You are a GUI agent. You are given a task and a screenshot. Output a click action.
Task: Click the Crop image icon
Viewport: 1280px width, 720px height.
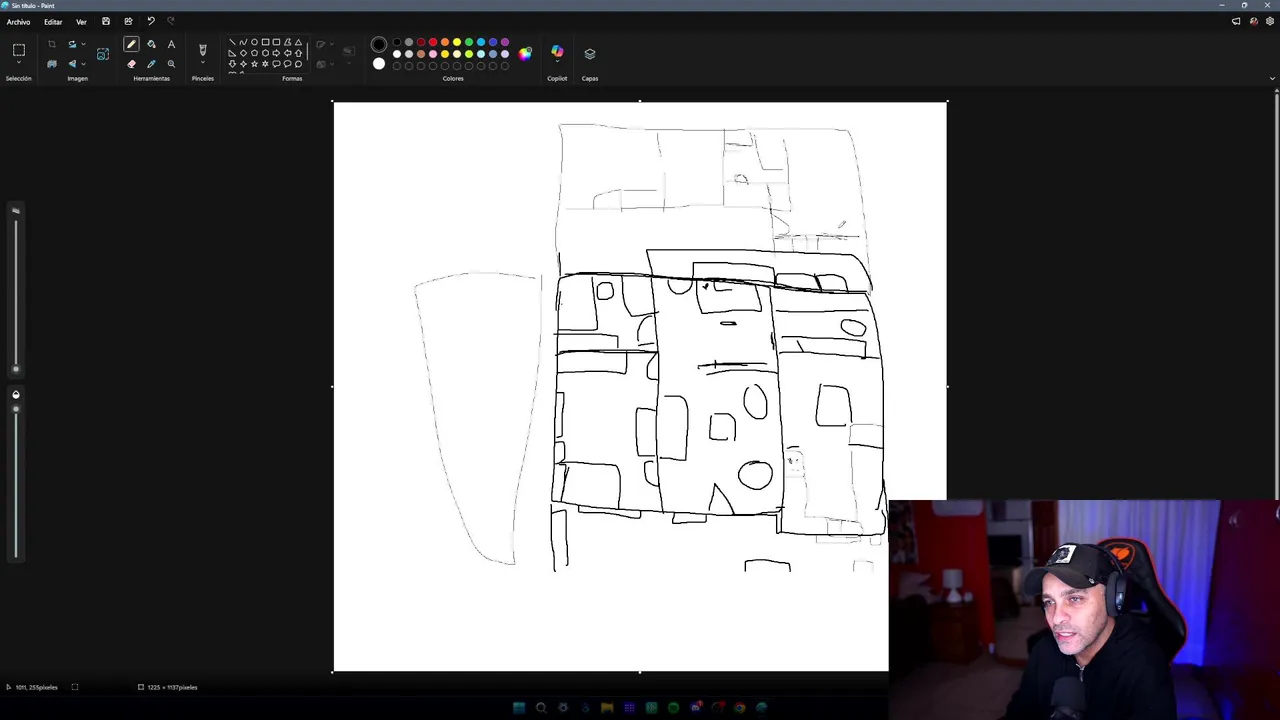(x=52, y=44)
